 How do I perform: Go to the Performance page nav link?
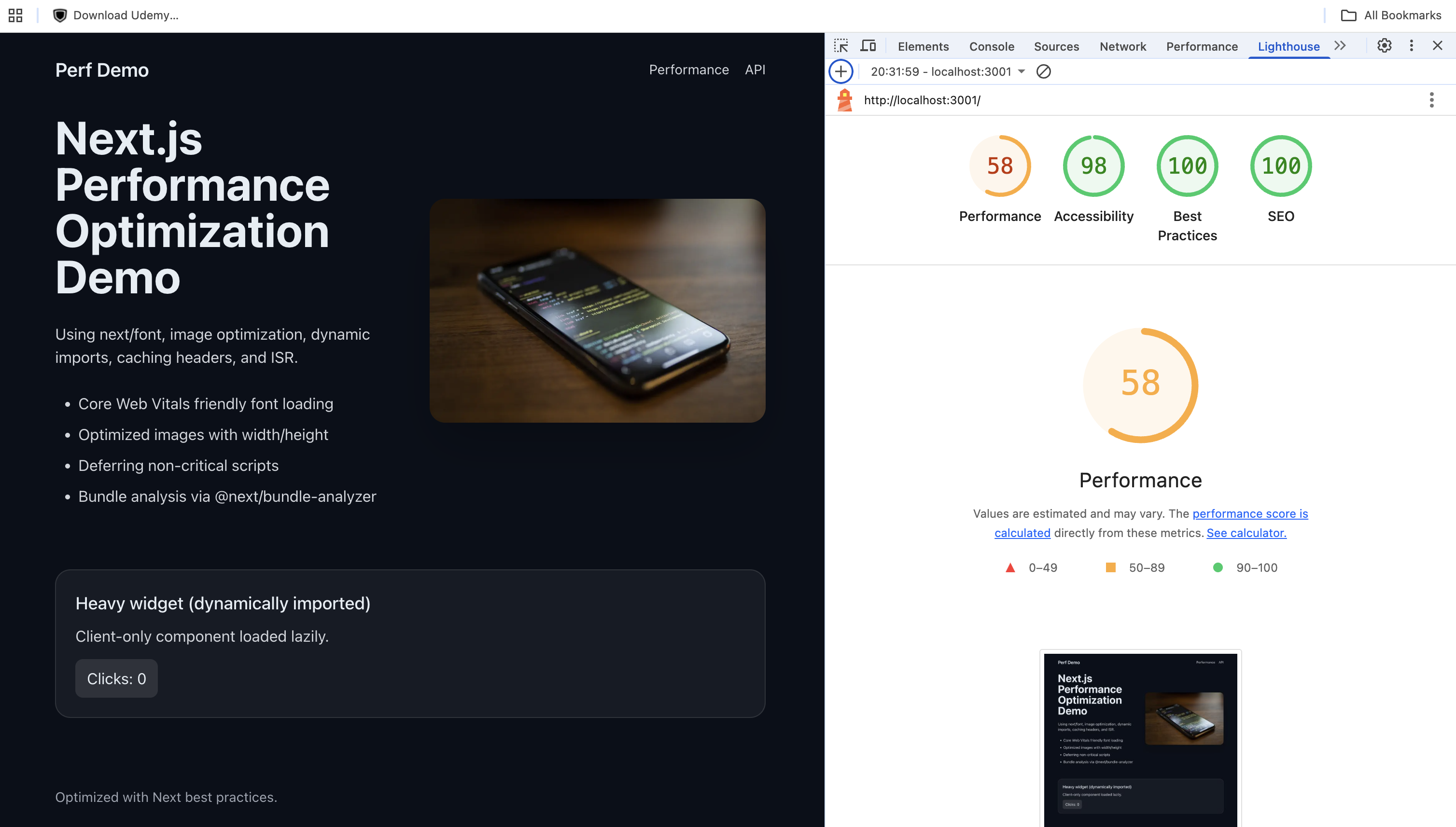689,69
